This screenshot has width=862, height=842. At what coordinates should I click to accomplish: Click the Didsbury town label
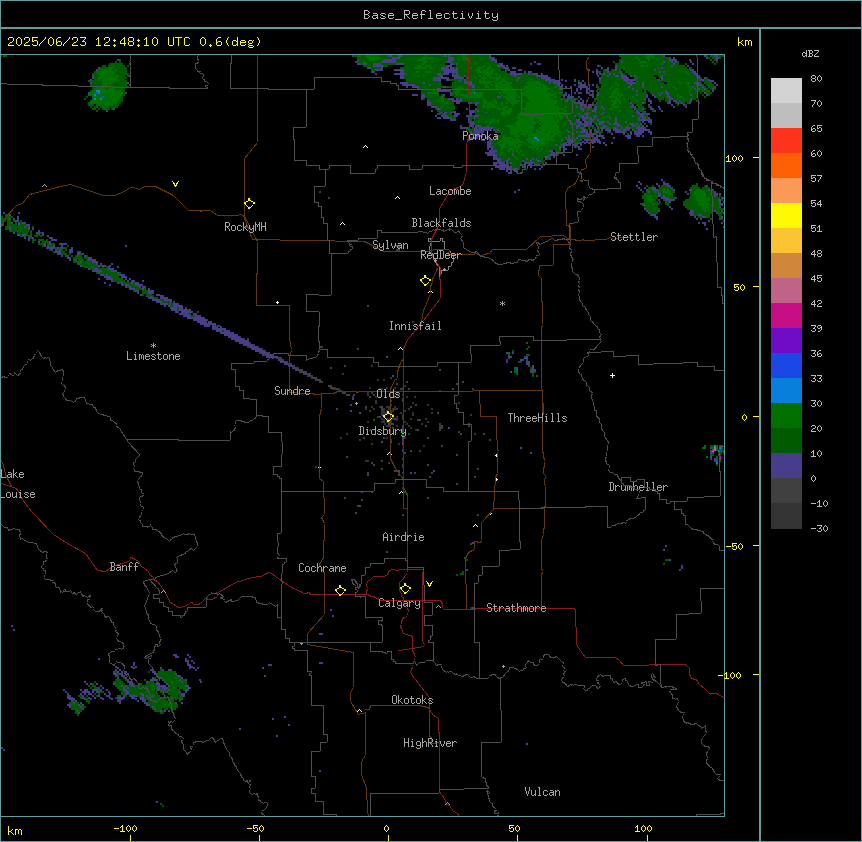[383, 431]
